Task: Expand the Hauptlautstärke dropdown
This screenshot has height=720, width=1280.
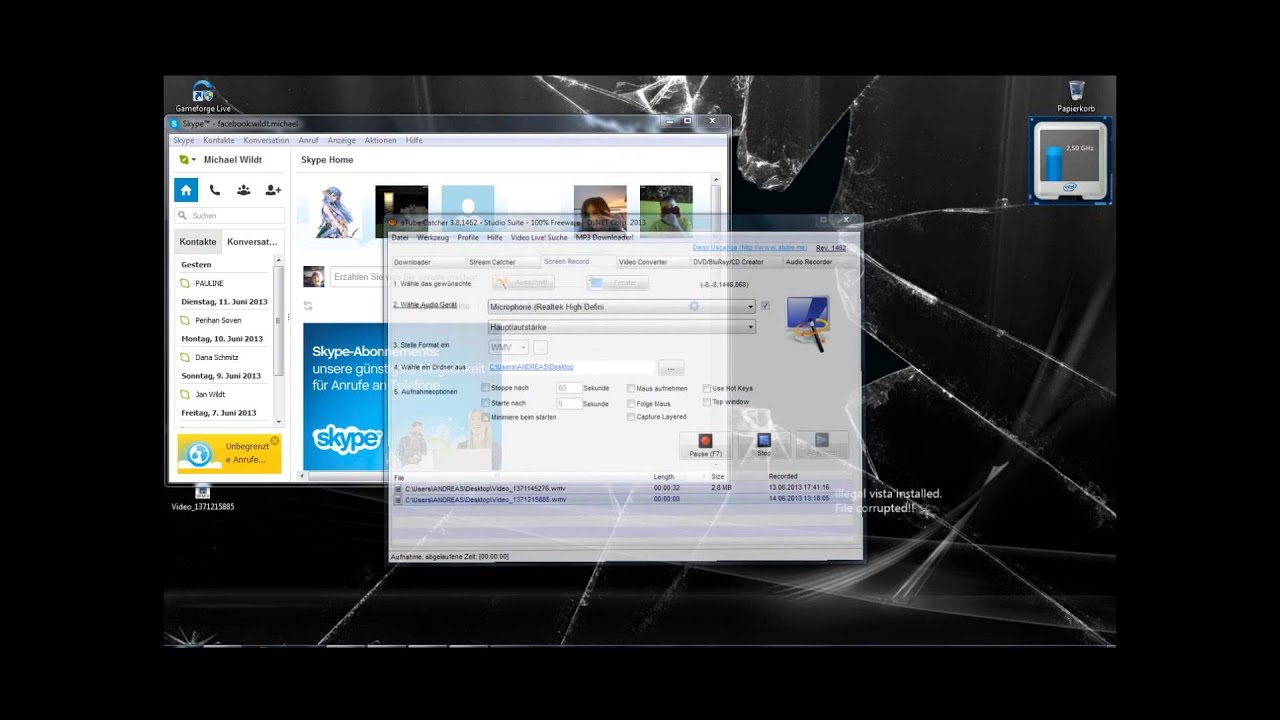Action: (750, 327)
